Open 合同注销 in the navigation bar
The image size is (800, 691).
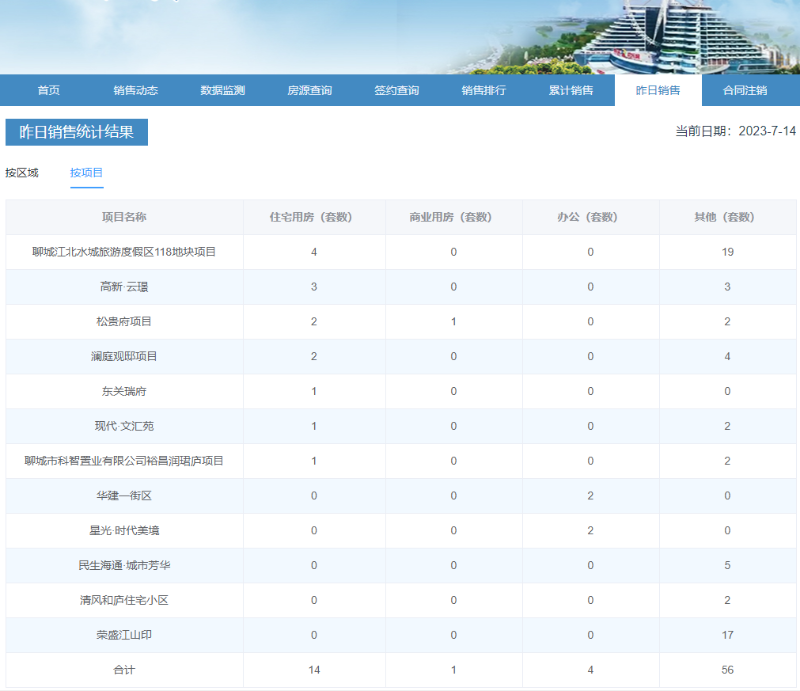click(745, 90)
